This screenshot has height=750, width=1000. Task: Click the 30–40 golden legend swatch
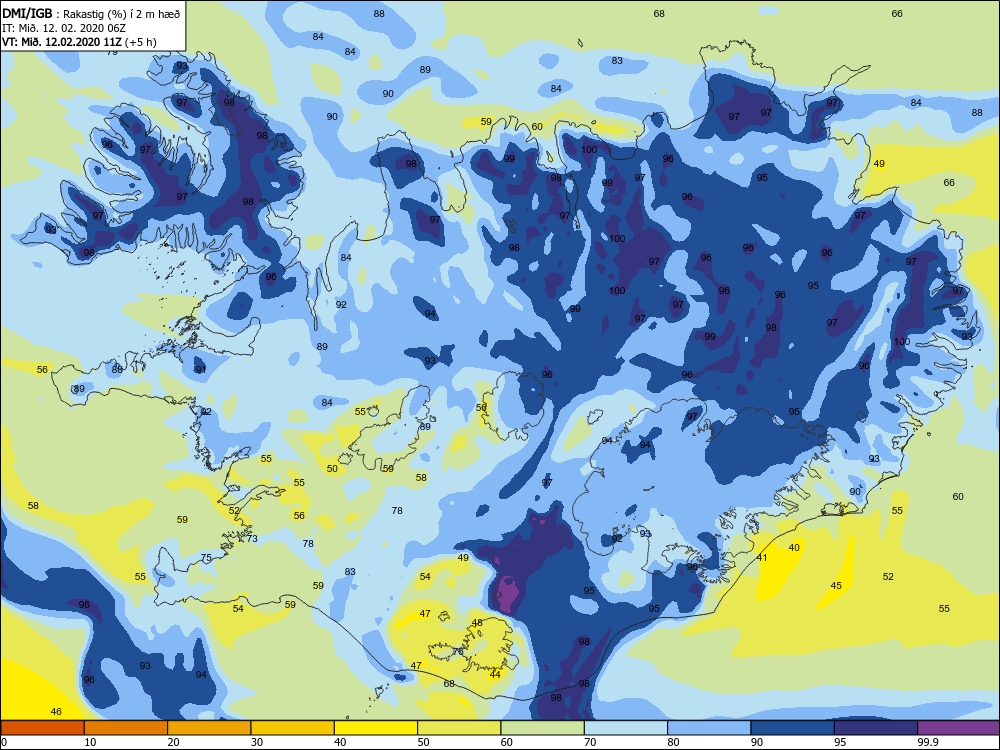[293, 728]
